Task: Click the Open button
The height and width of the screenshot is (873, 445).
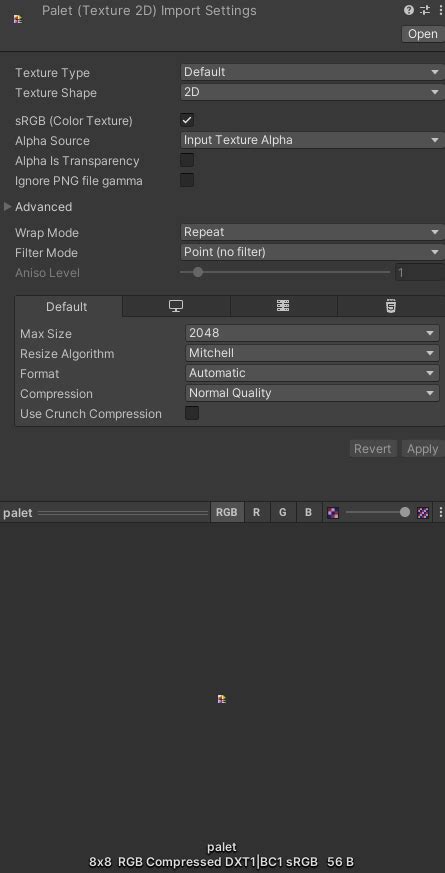Action: coord(423,34)
